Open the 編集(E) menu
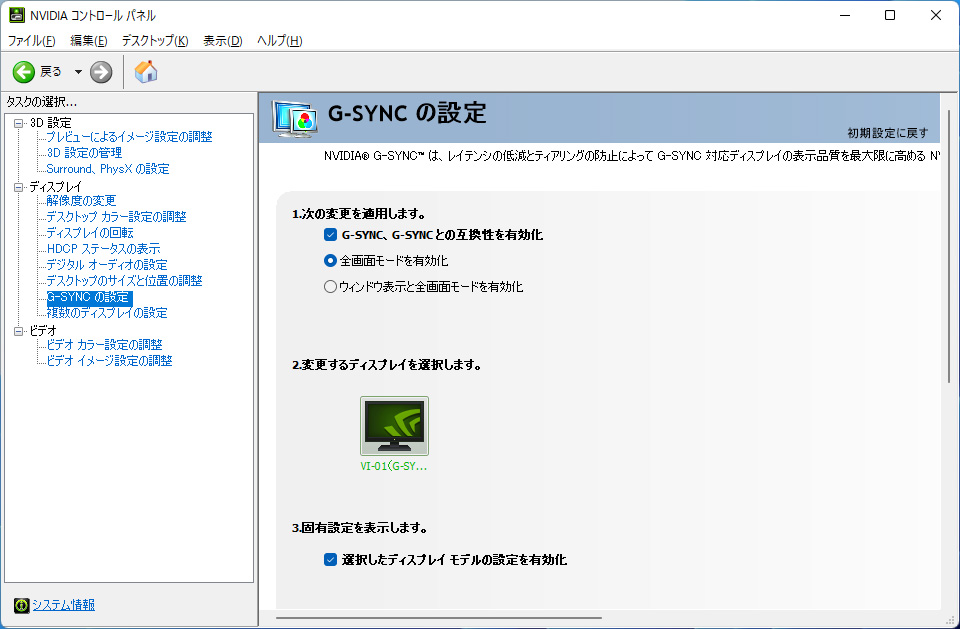960x629 pixels. point(89,40)
